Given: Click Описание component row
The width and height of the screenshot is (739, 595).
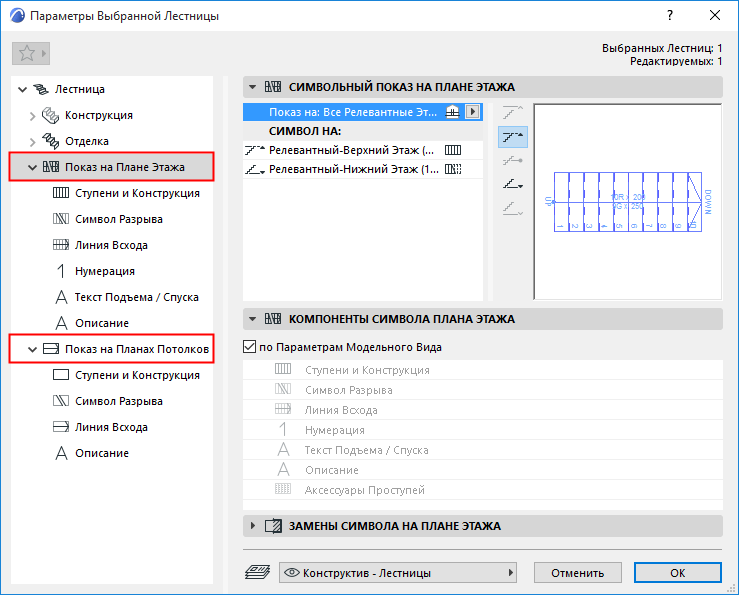Looking at the screenshot, I should pos(483,470).
